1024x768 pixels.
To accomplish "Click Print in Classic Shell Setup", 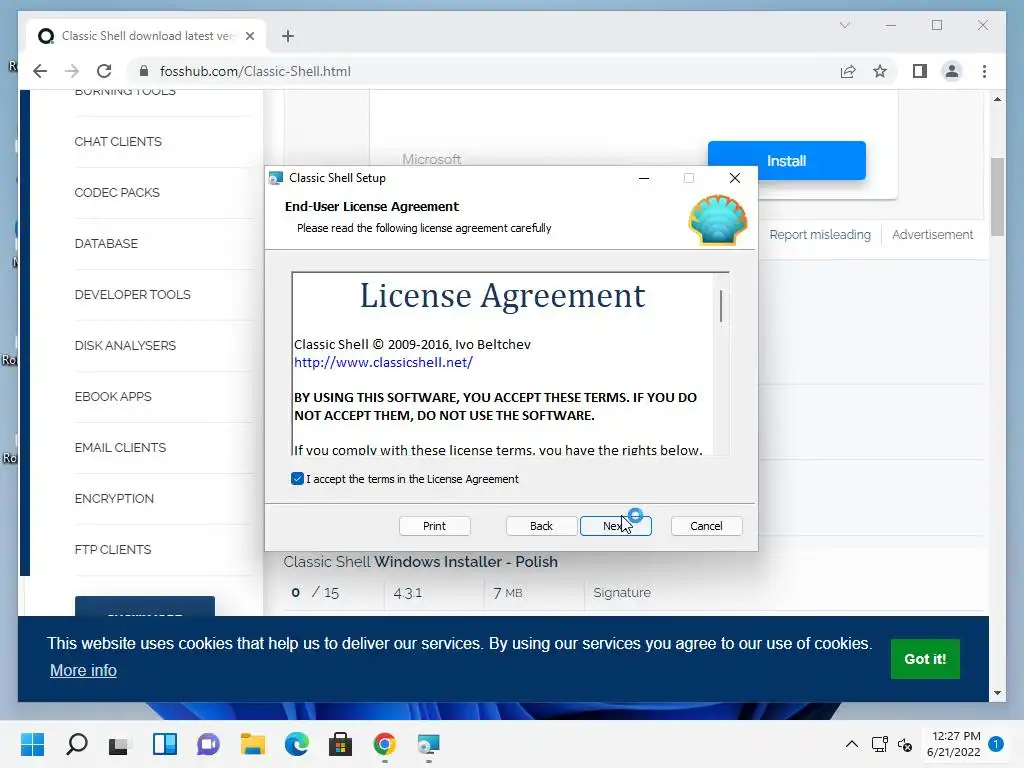I will tap(434, 526).
